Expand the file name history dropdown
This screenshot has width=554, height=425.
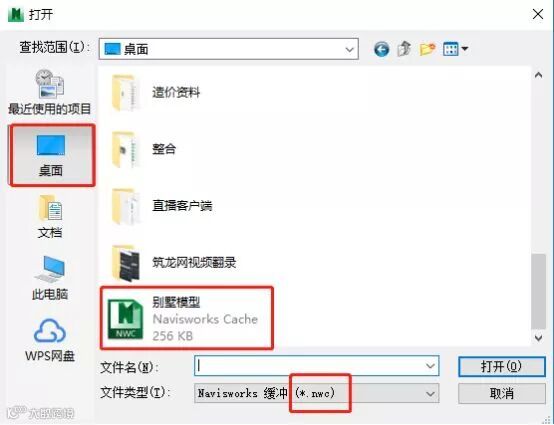pyautogui.click(x=430, y=366)
